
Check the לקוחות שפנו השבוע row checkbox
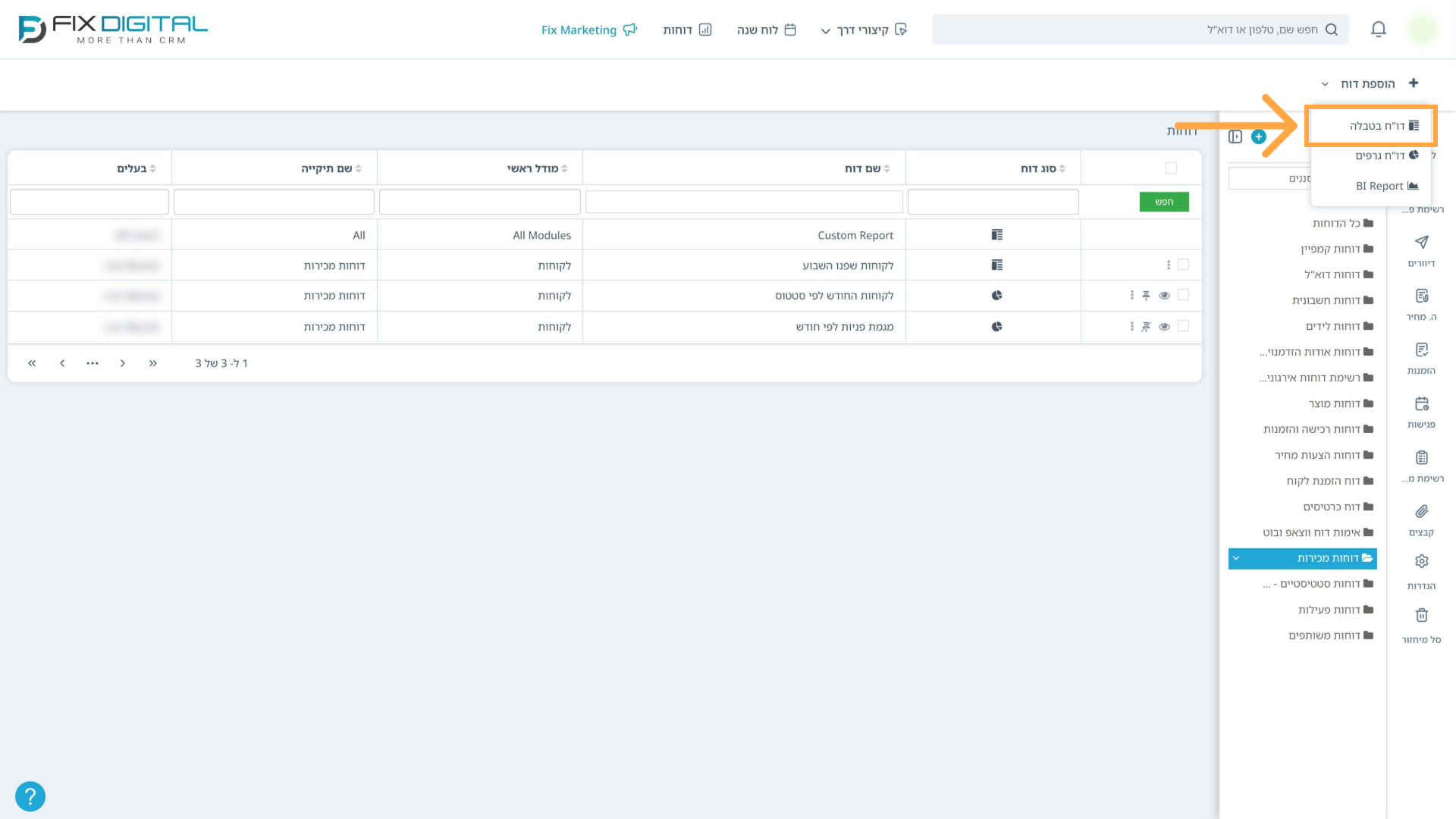pos(1183,265)
